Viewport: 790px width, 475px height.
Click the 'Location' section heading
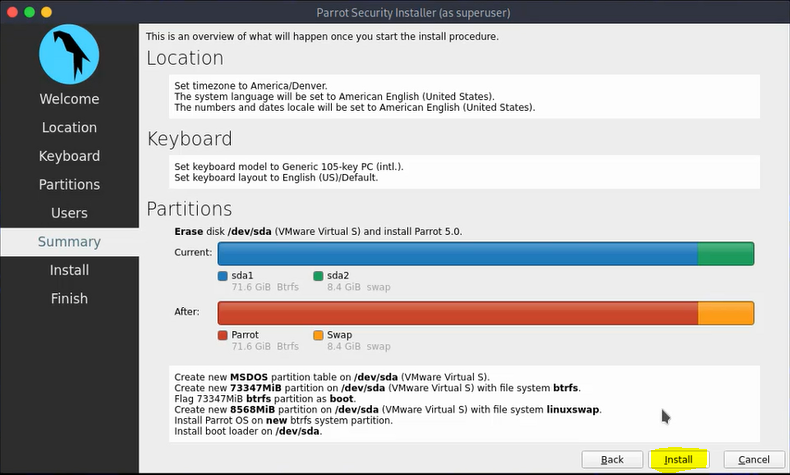(x=185, y=58)
